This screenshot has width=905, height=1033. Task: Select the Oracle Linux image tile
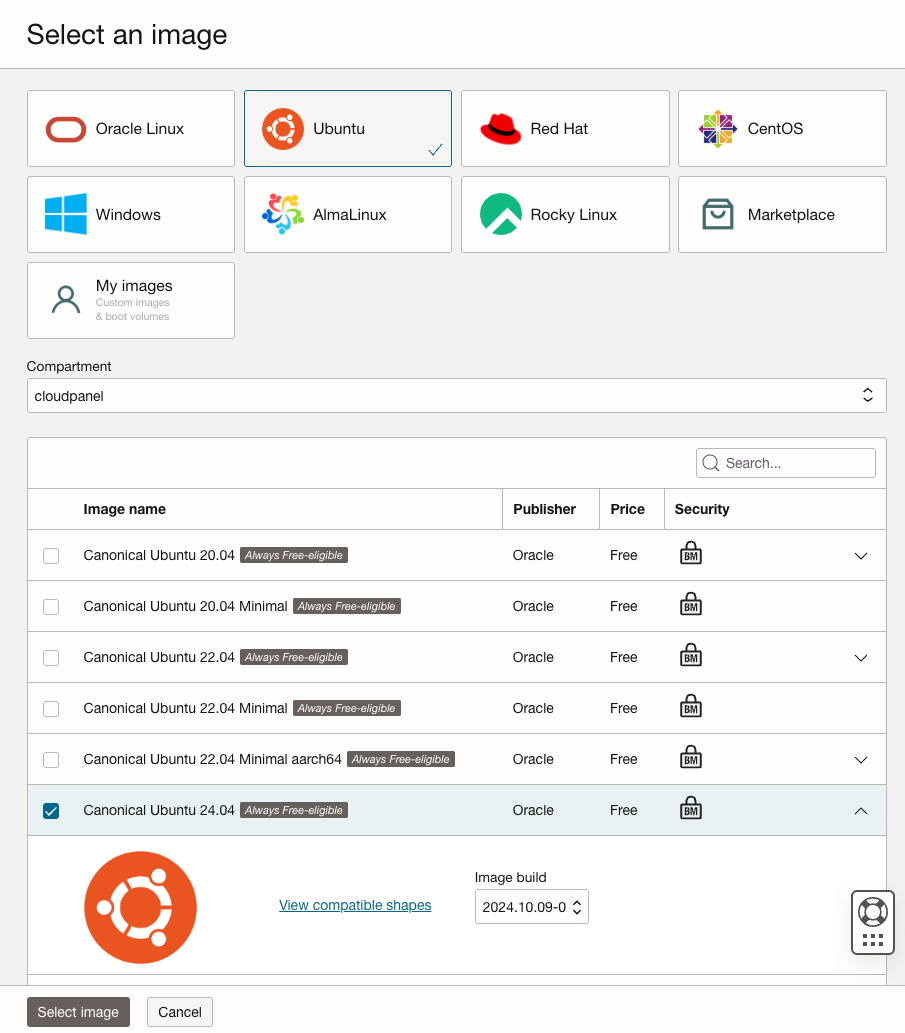pos(131,129)
